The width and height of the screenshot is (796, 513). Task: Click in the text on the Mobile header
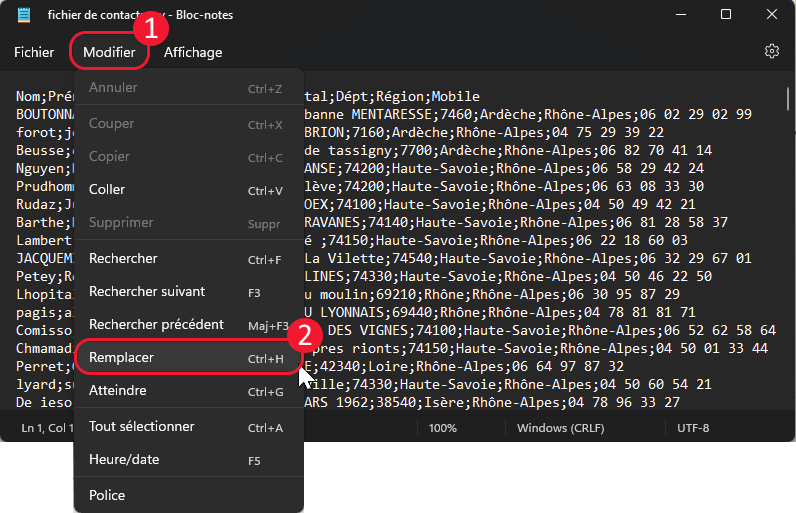[456, 97]
